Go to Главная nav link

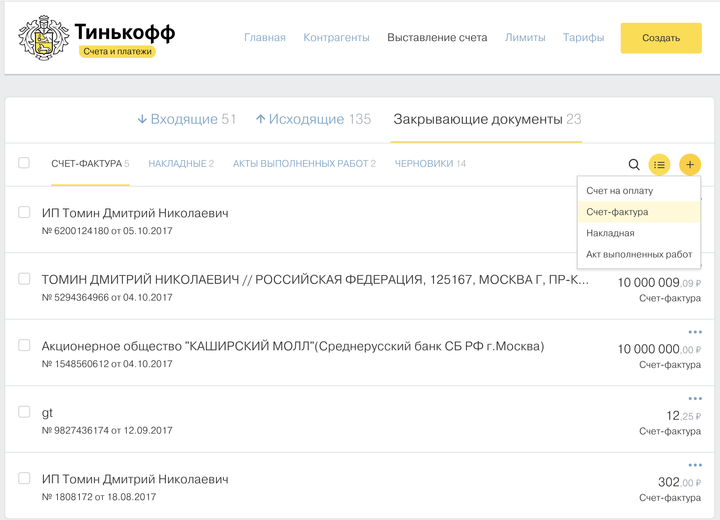[x=264, y=38]
